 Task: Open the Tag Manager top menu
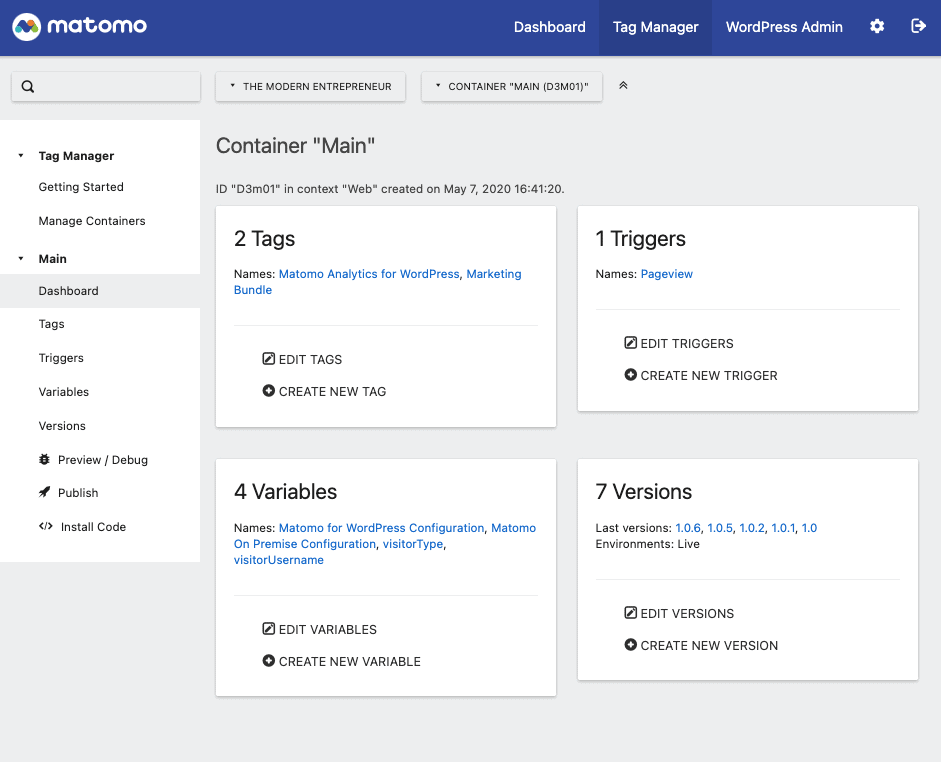[655, 27]
